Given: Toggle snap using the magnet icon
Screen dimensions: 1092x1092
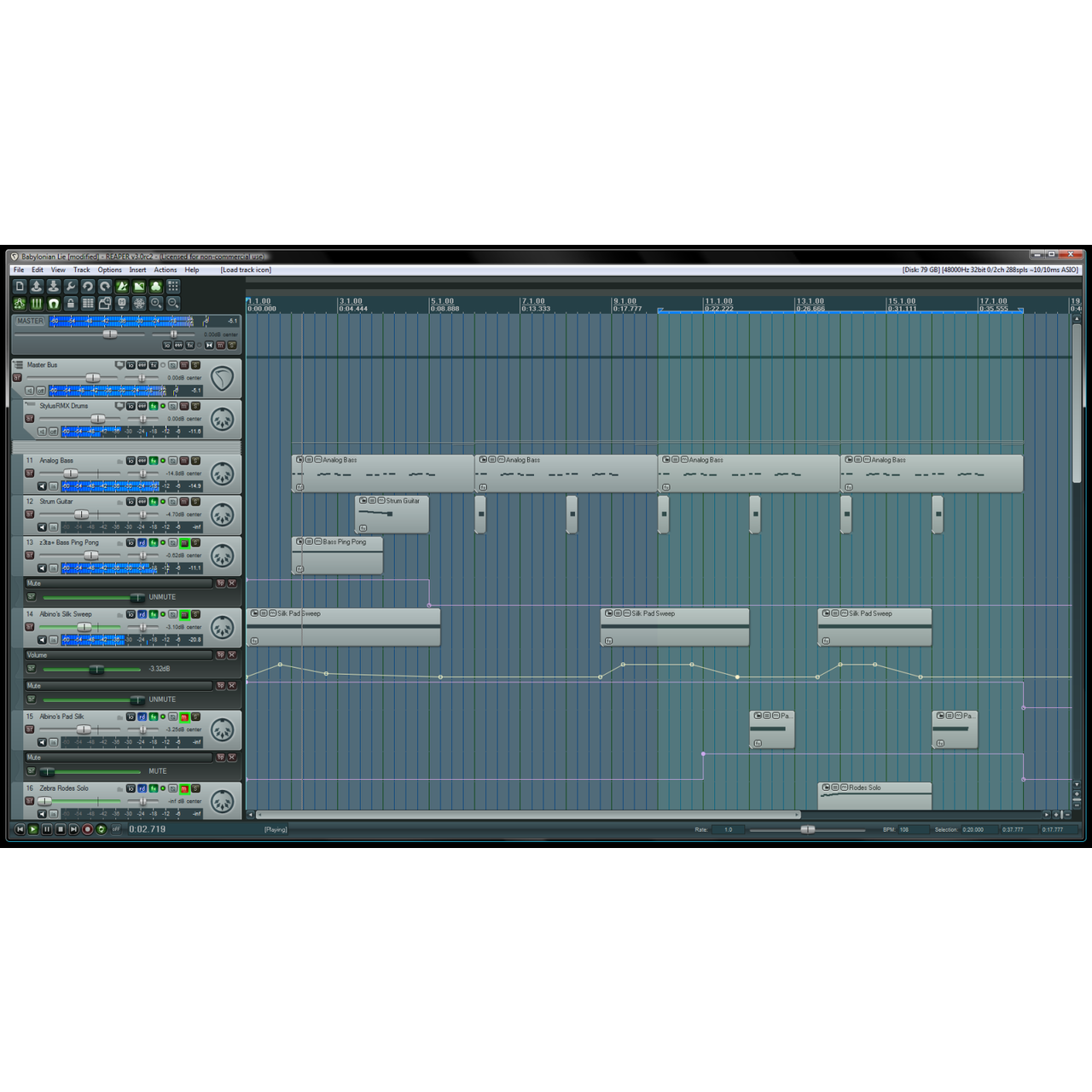Looking at the screenshot, I should coord(54,304).
